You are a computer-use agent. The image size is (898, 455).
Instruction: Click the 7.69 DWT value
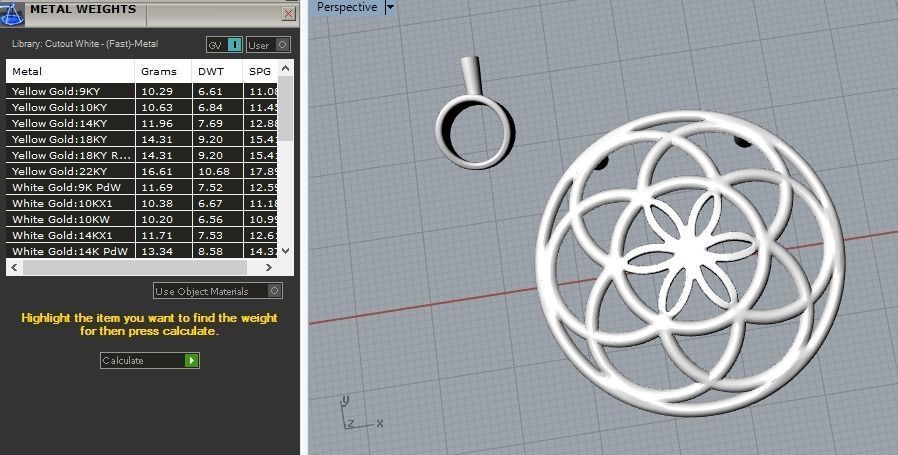click(210, 123)
